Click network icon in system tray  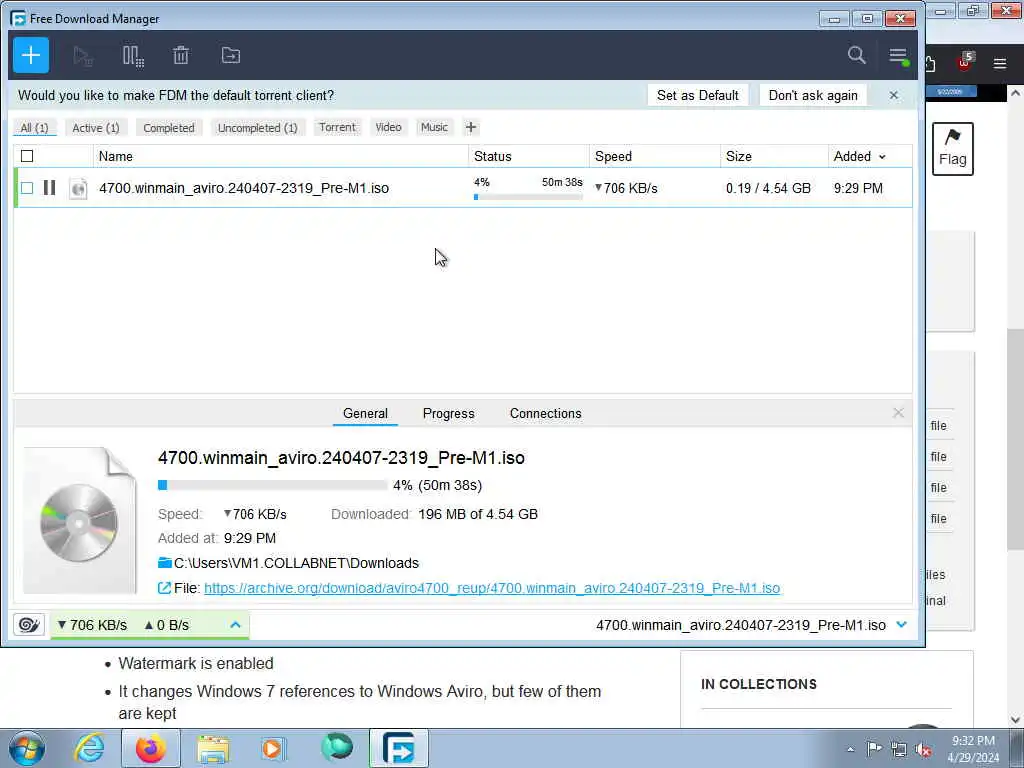tap(899, 750)
